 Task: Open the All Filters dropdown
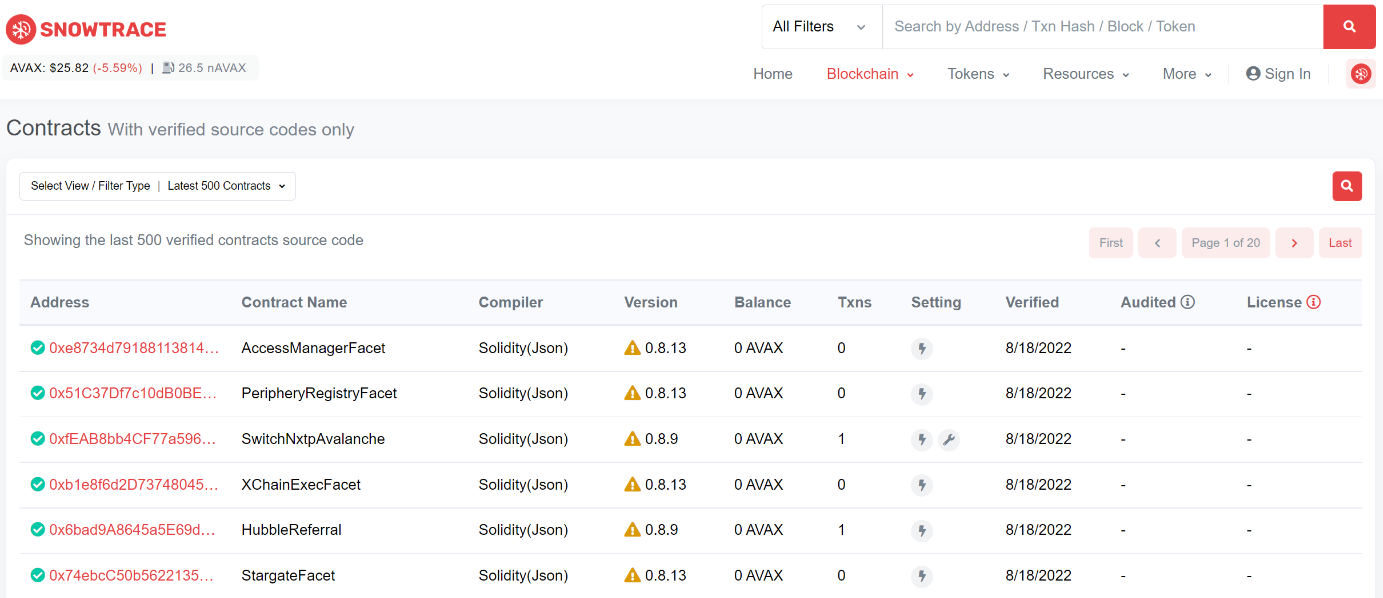[820, 27]
